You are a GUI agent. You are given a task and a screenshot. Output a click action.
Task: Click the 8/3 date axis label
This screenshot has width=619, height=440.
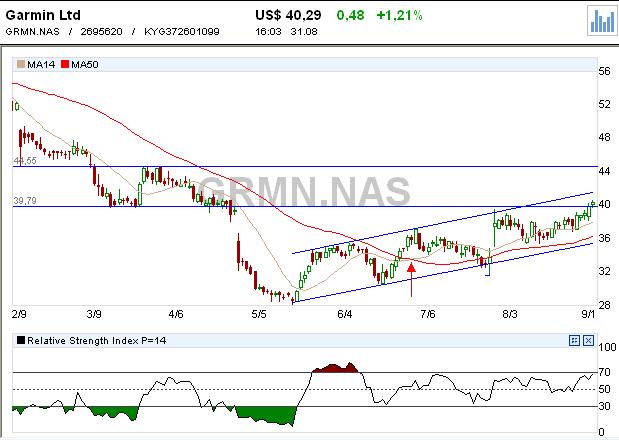[x=510, y=314]
